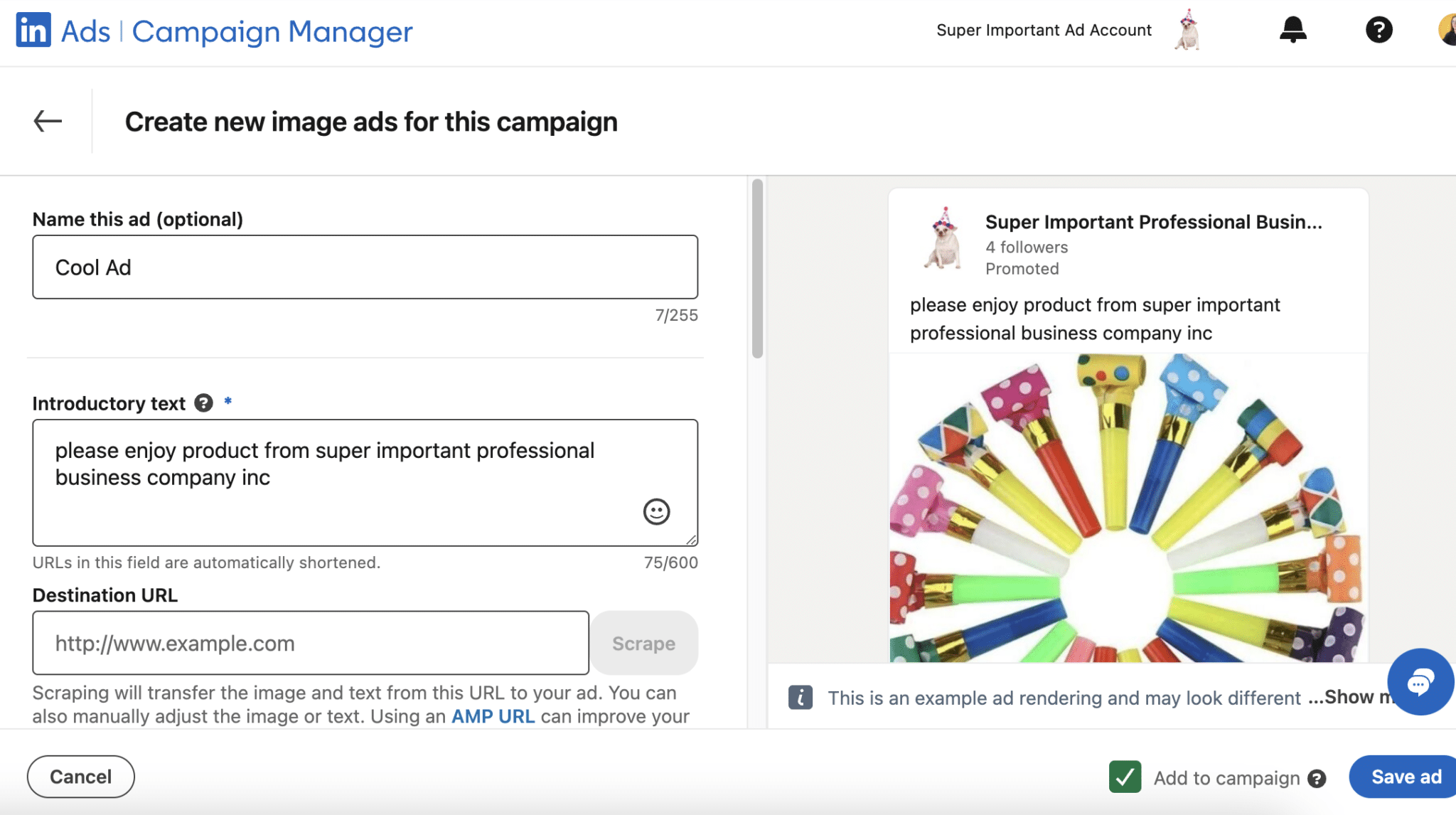Click the info icon on the ad preview disclaimer

[x=801, y=697]
